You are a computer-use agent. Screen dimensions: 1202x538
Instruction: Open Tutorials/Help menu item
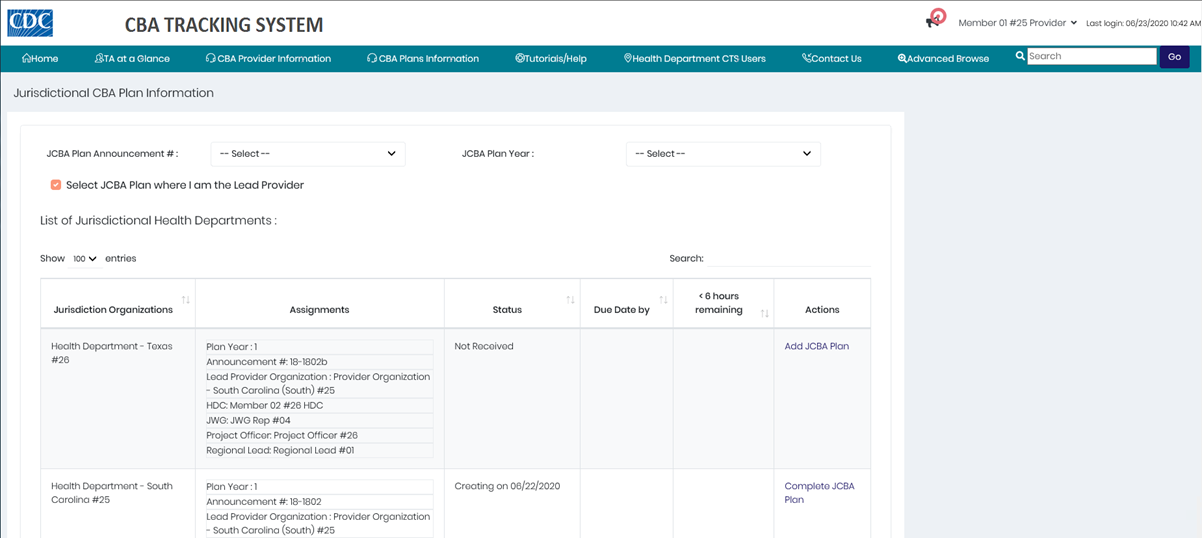pyautogui.click(x=551, y=59)
